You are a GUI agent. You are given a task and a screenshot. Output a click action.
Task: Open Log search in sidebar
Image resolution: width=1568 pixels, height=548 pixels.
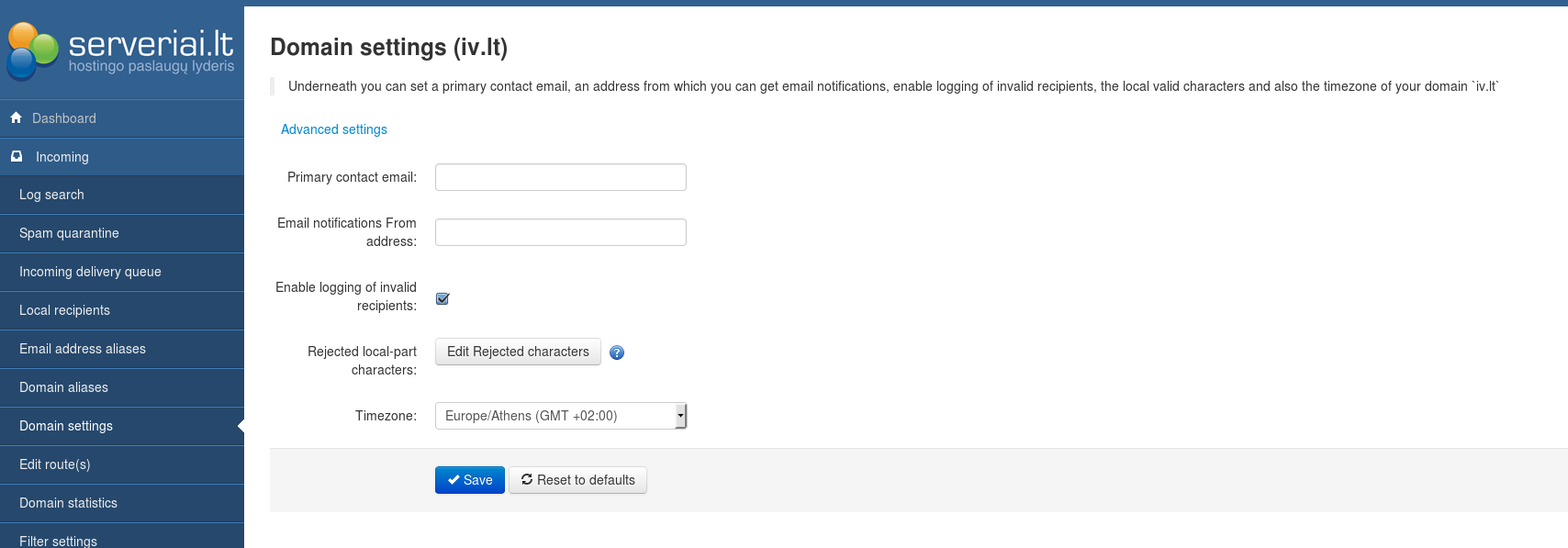(51, 195)
